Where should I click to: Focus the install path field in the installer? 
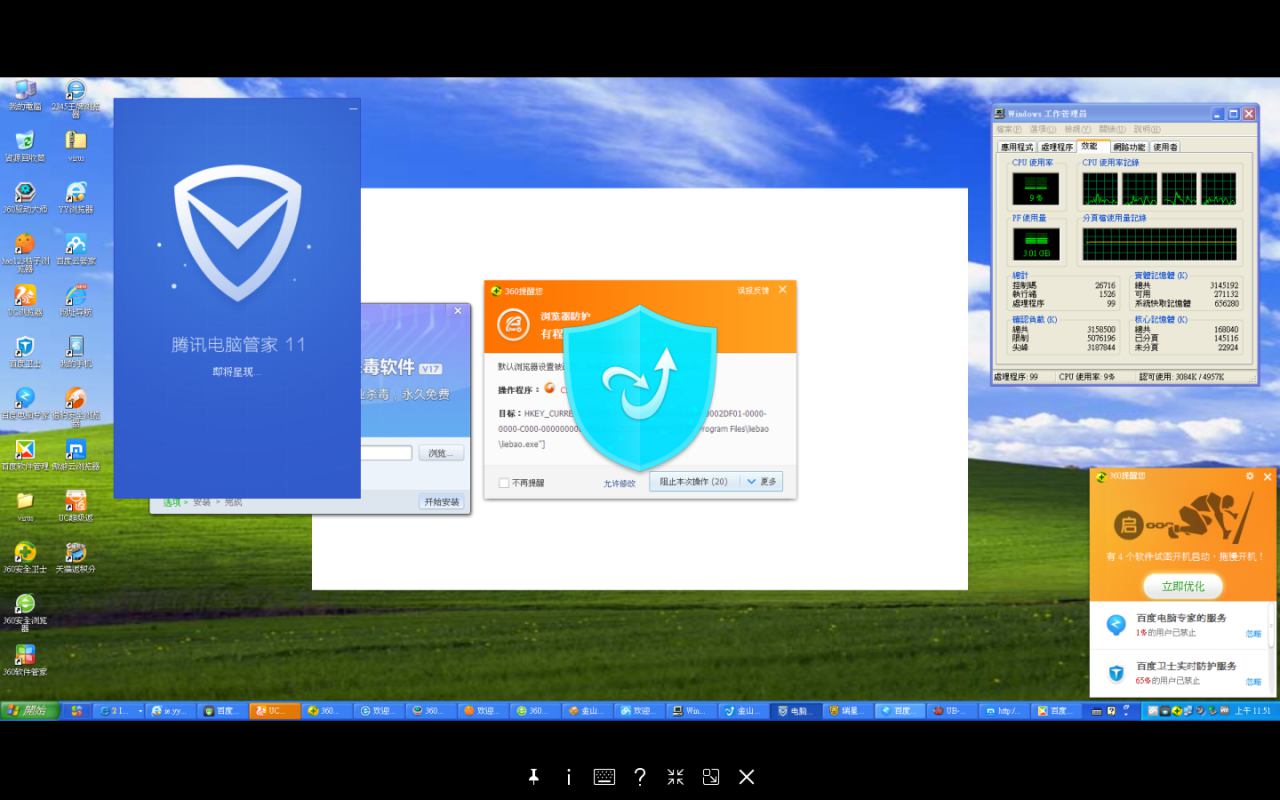pos(386,453)
